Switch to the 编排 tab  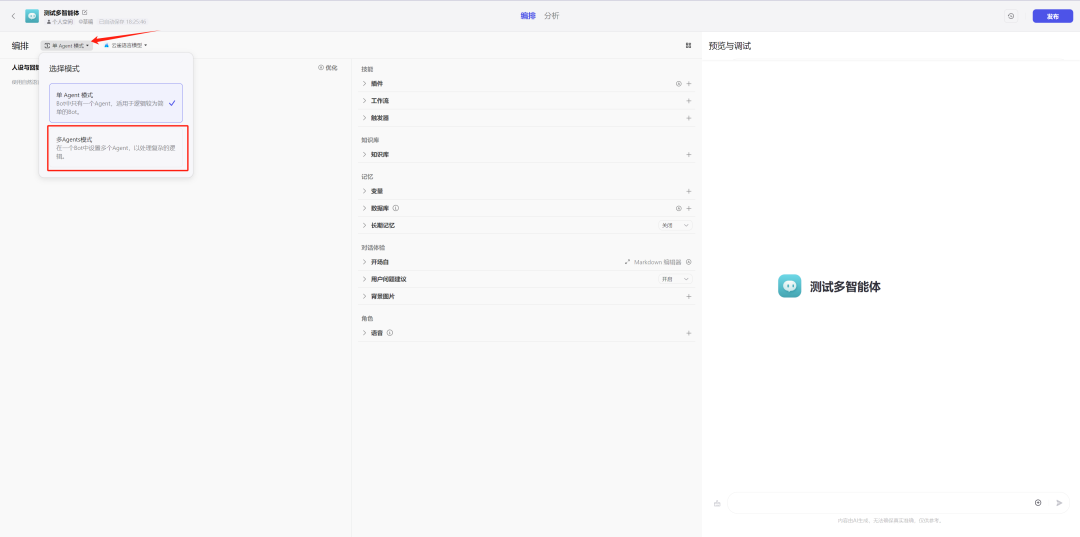pyautogui.click(x=528, y=16)
